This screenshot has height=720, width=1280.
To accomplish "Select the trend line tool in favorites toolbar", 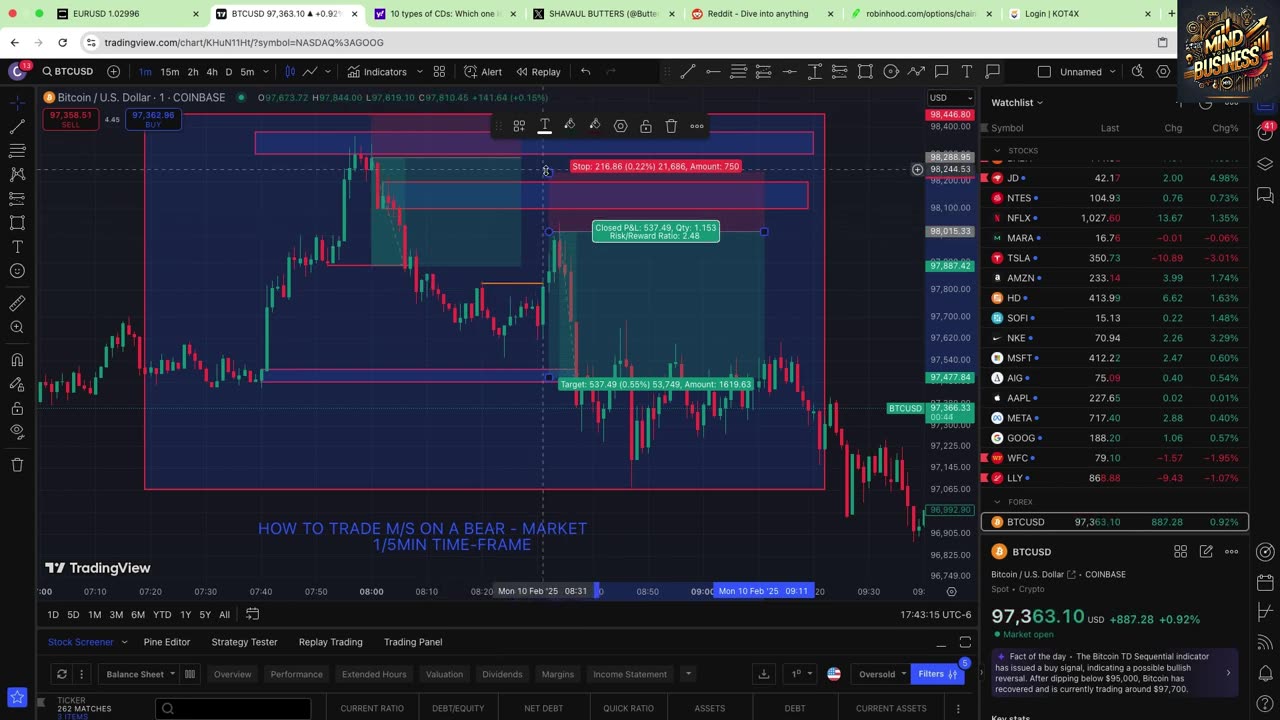I will [x=688, y=72].
